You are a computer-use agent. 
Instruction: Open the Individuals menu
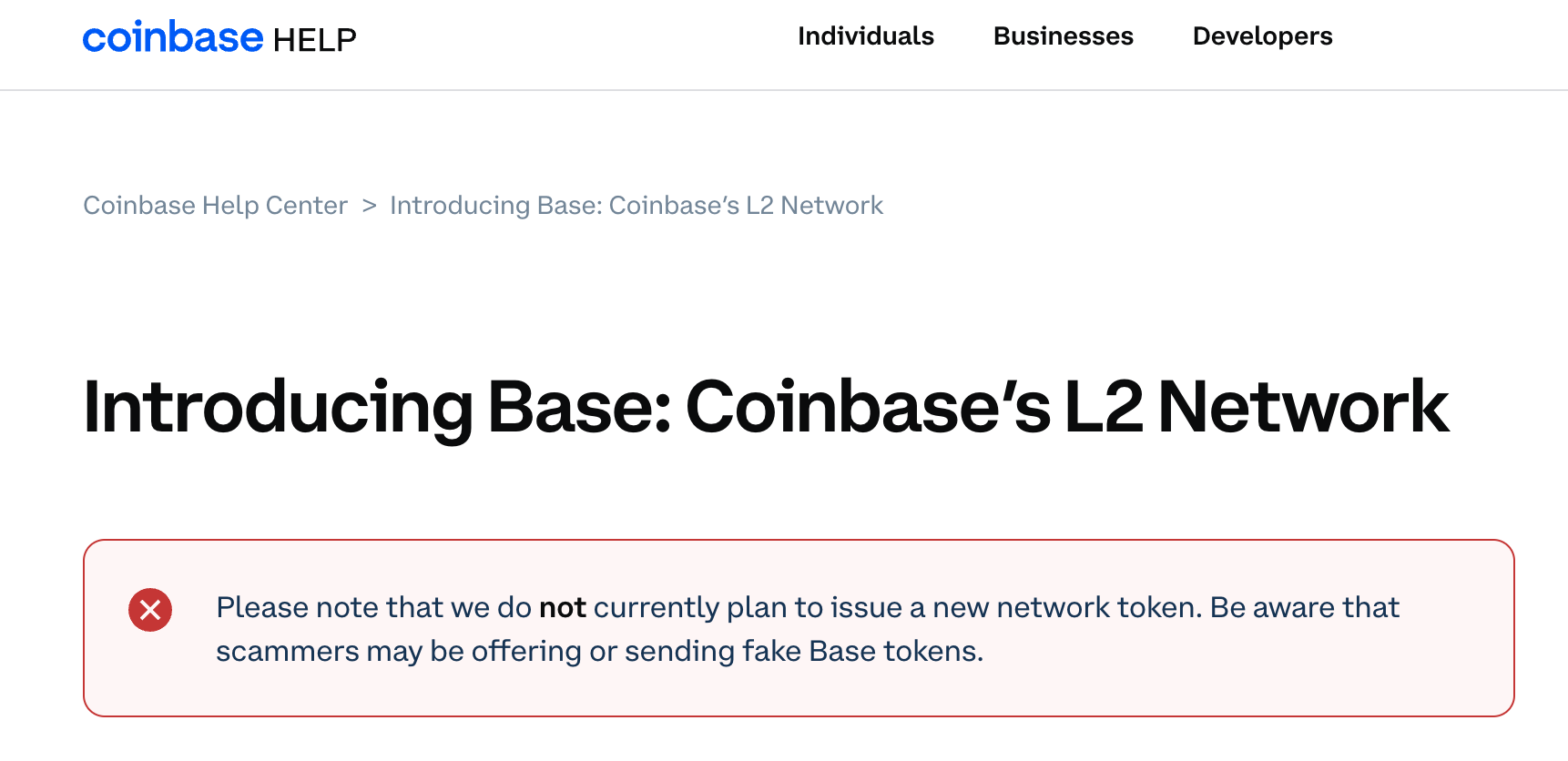pyautogui.click(x=865, y=36)
